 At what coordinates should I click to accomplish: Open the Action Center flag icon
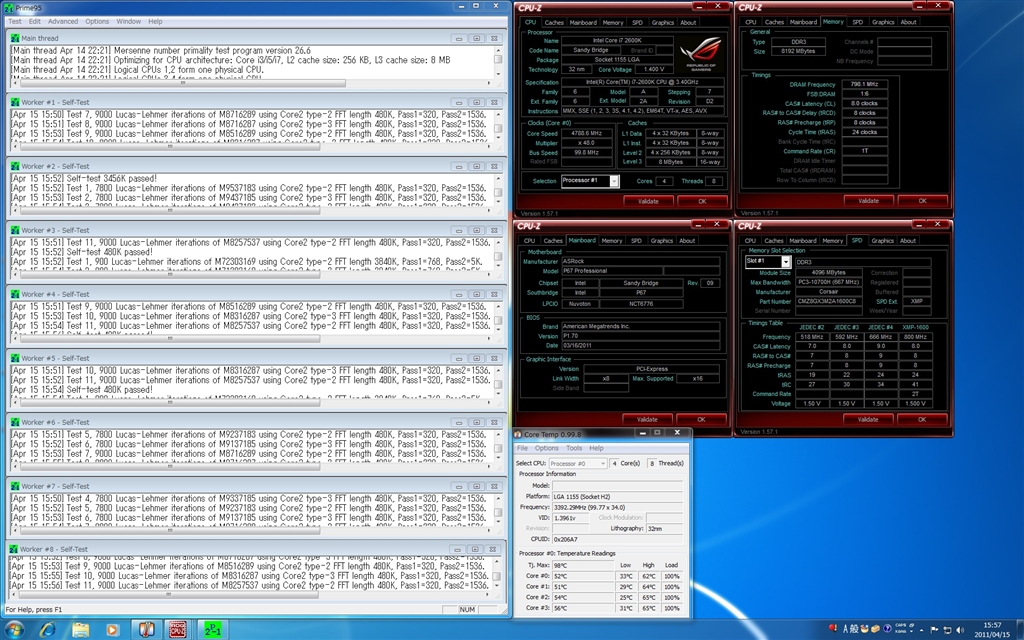click(x=935, y=630)
